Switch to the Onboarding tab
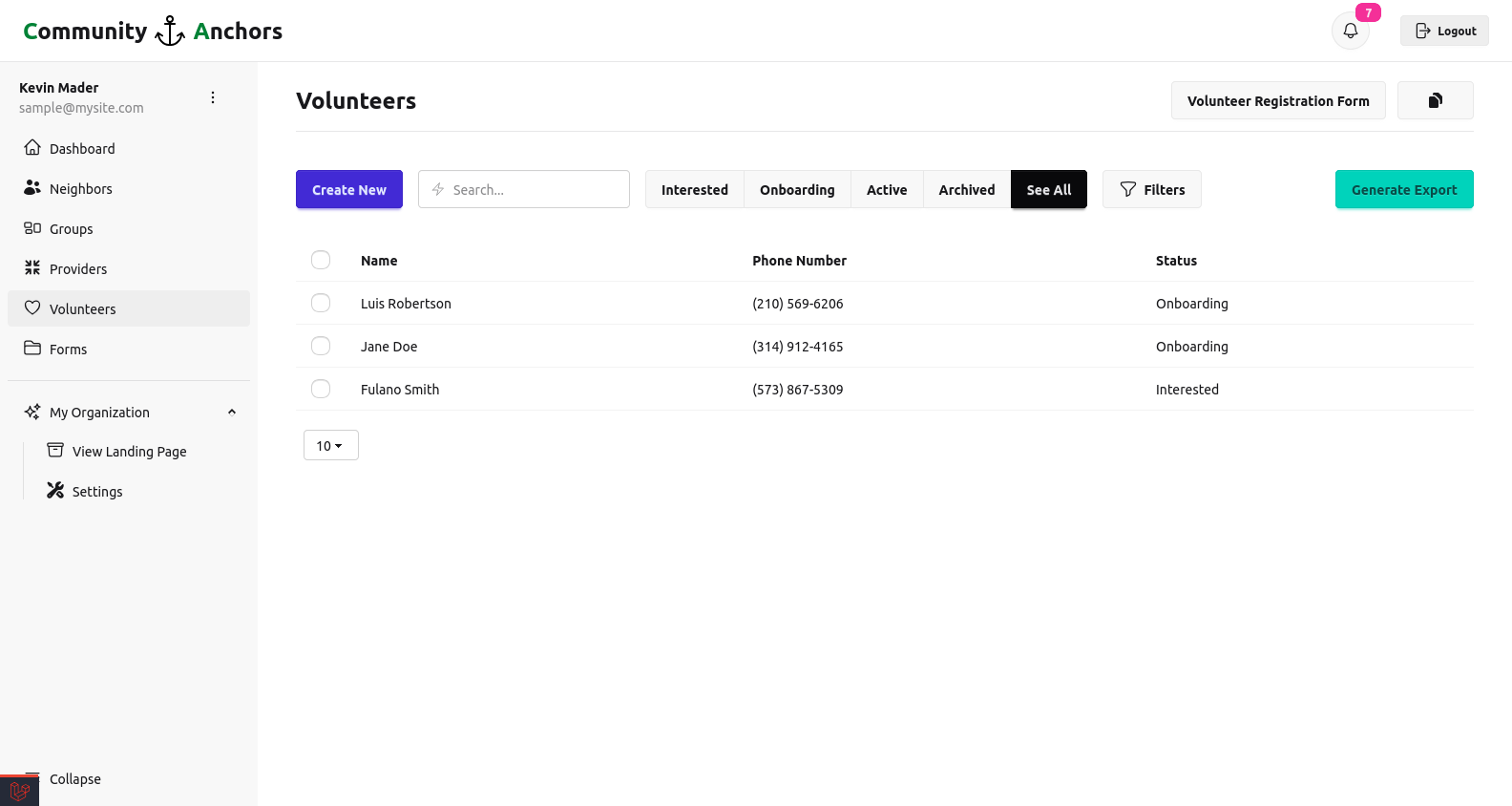Screen dimensions: 1512x806 (x=796, y=189)
